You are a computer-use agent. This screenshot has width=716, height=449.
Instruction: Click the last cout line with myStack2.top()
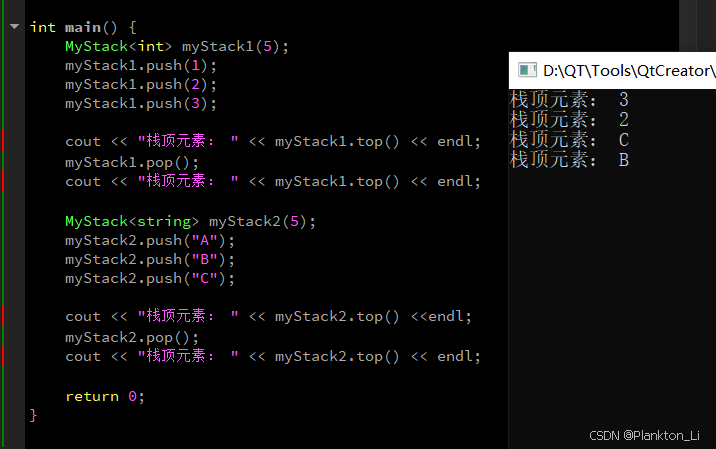(x=273, y=356)
